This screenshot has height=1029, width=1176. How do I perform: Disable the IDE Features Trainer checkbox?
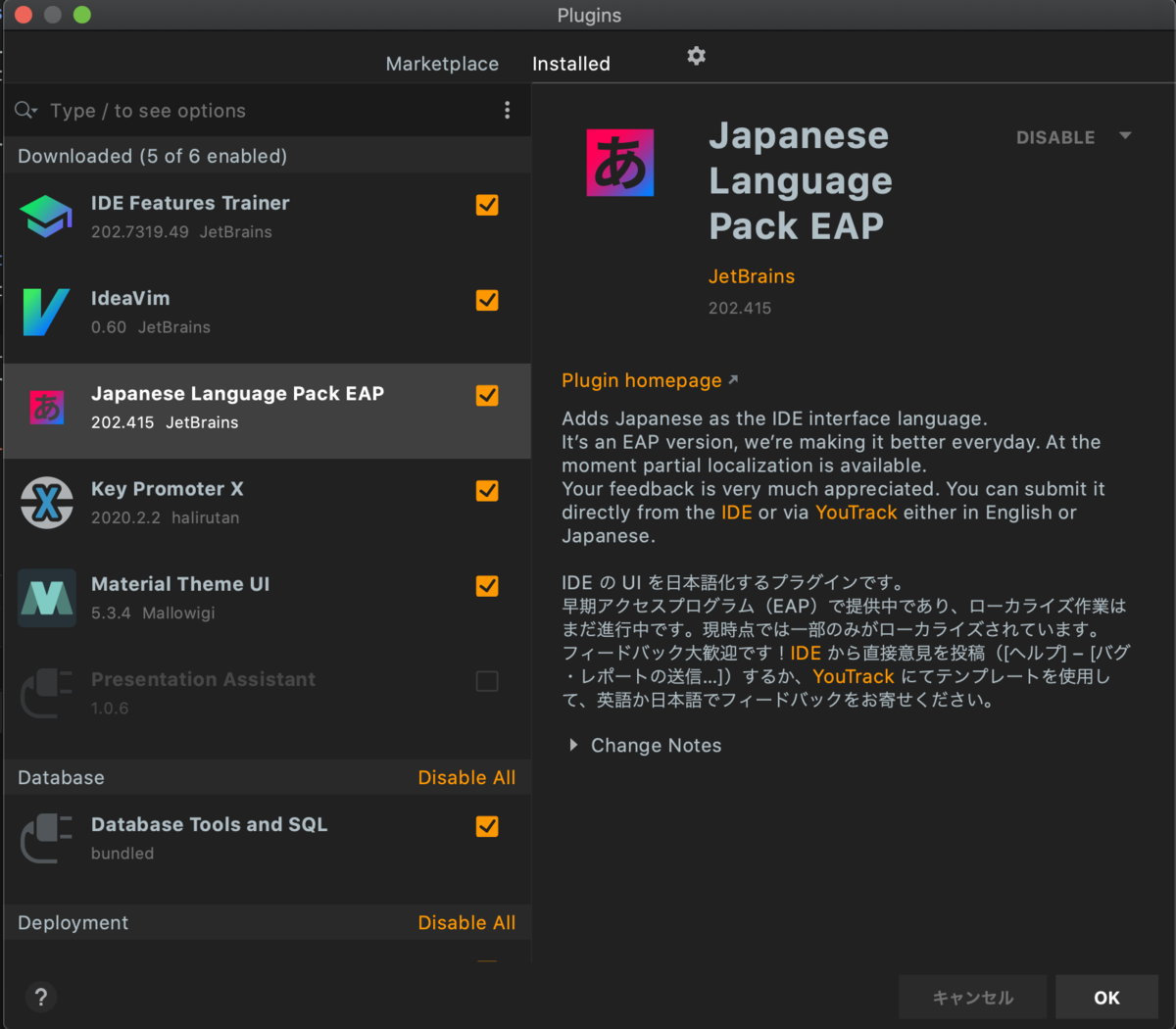(x=487, y=205)
